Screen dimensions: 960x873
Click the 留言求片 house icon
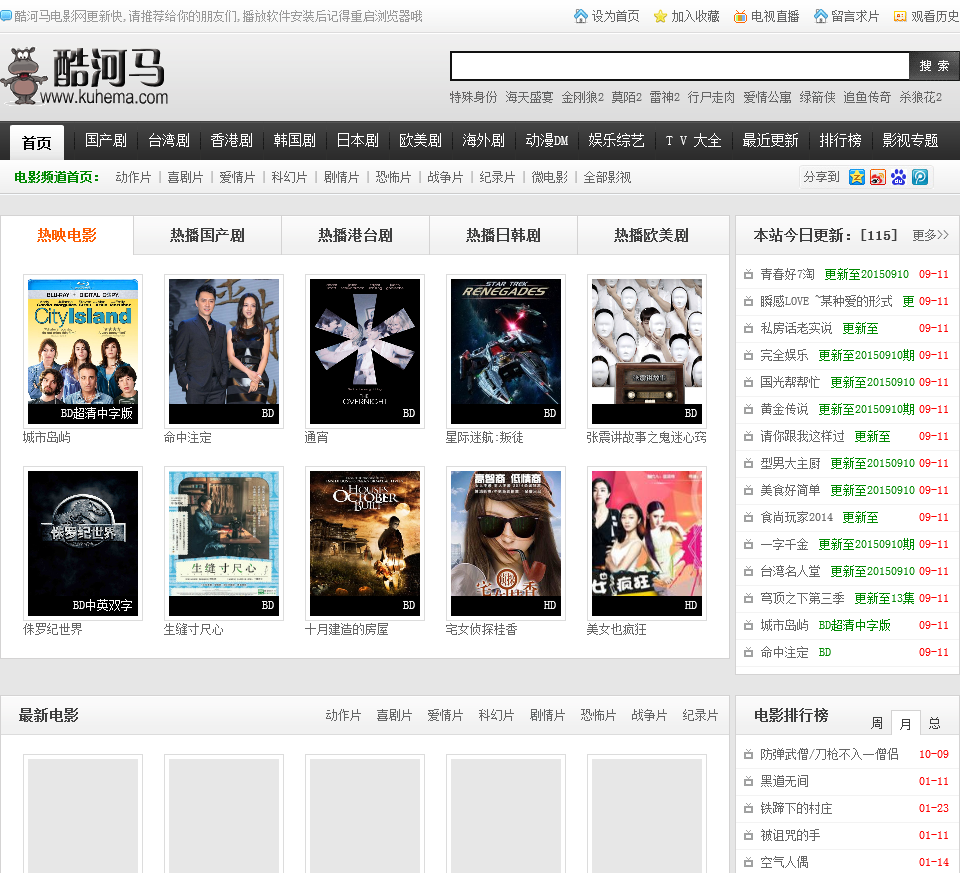click(820, 16)
